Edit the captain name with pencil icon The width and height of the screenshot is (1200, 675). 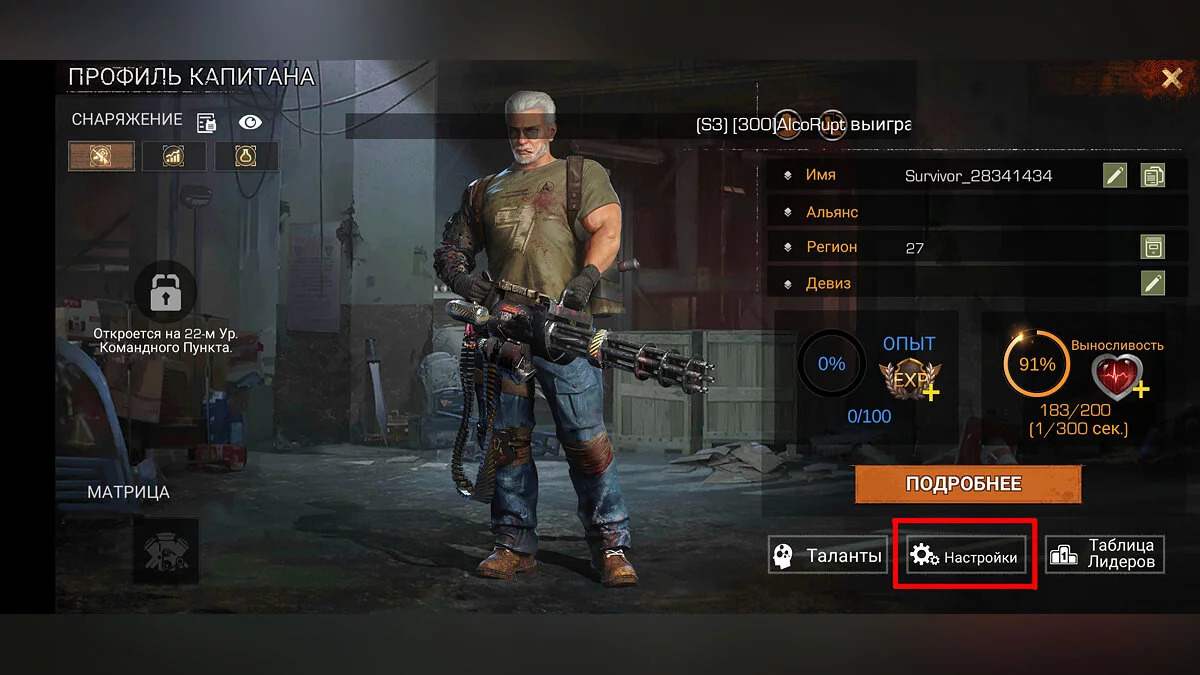pyautogui.click(x=1115, y=176)
